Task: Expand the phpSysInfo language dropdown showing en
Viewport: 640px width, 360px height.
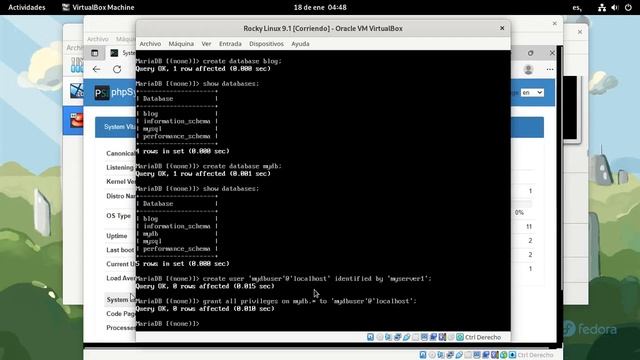Action: point(532,93)
